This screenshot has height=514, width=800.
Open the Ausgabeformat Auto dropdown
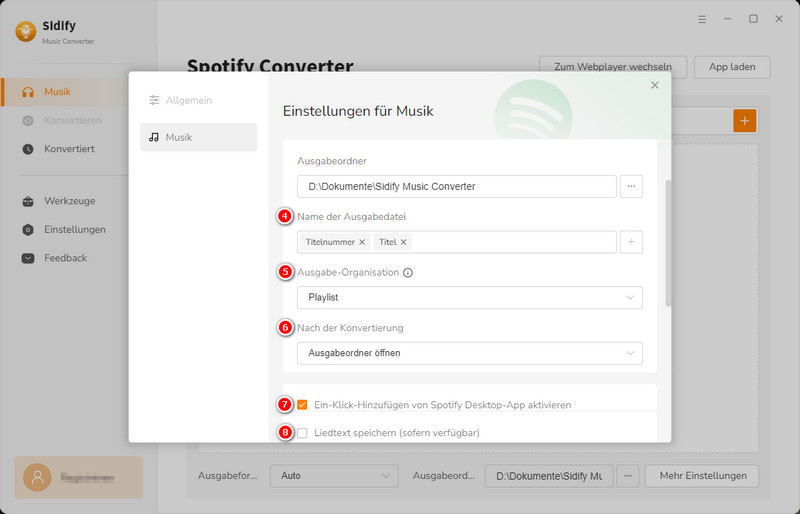tap(334, 476)
